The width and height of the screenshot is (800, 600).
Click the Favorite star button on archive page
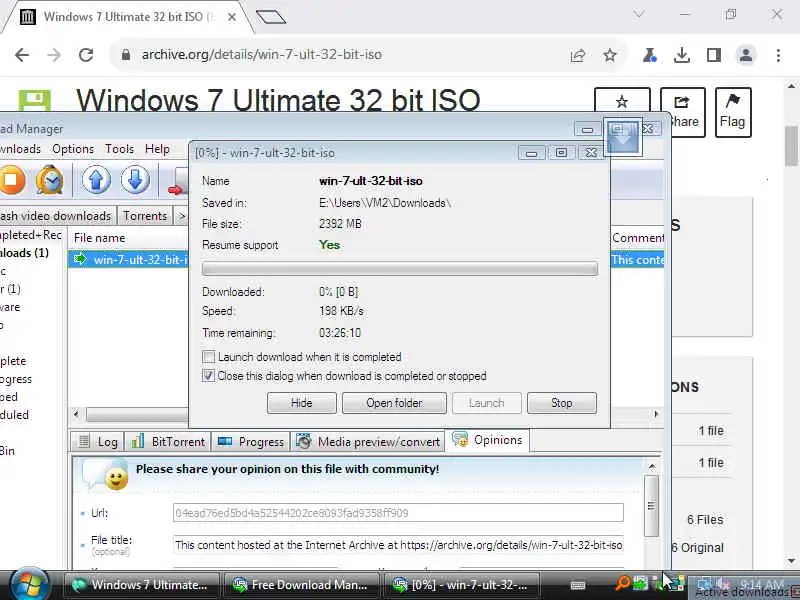[x=622, y=102]
